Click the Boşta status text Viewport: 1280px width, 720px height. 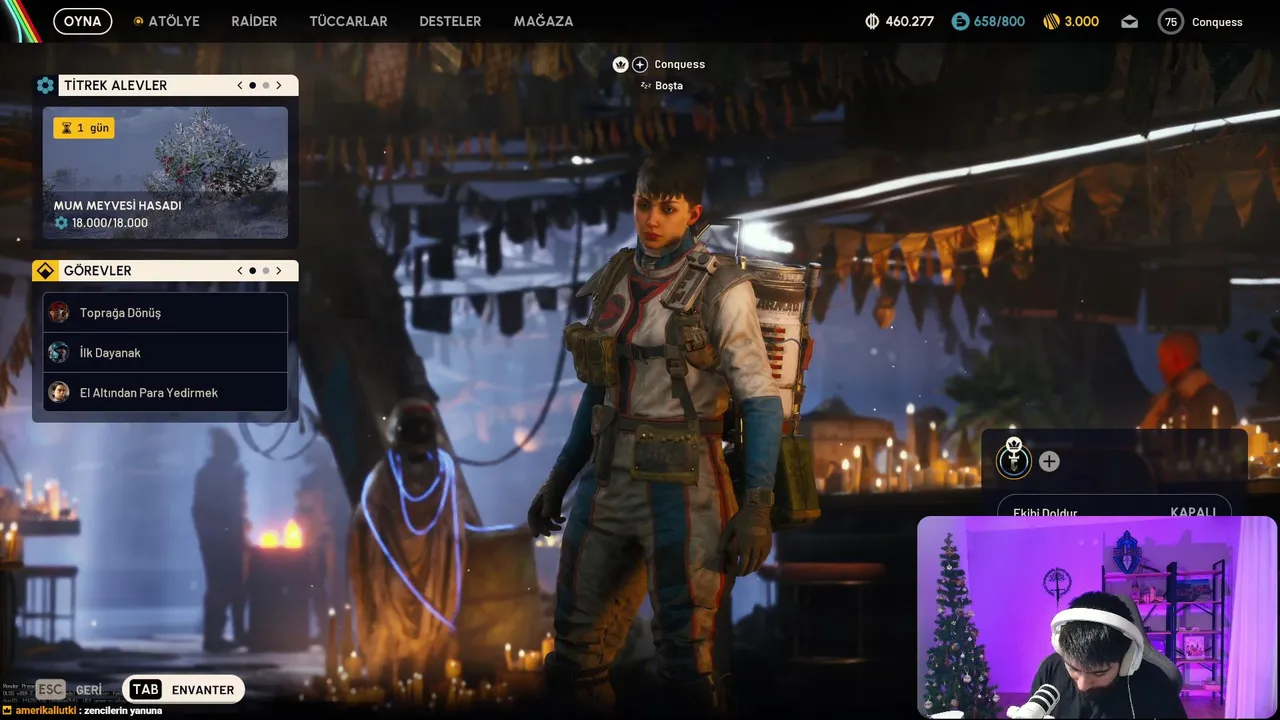click(669, 86)
